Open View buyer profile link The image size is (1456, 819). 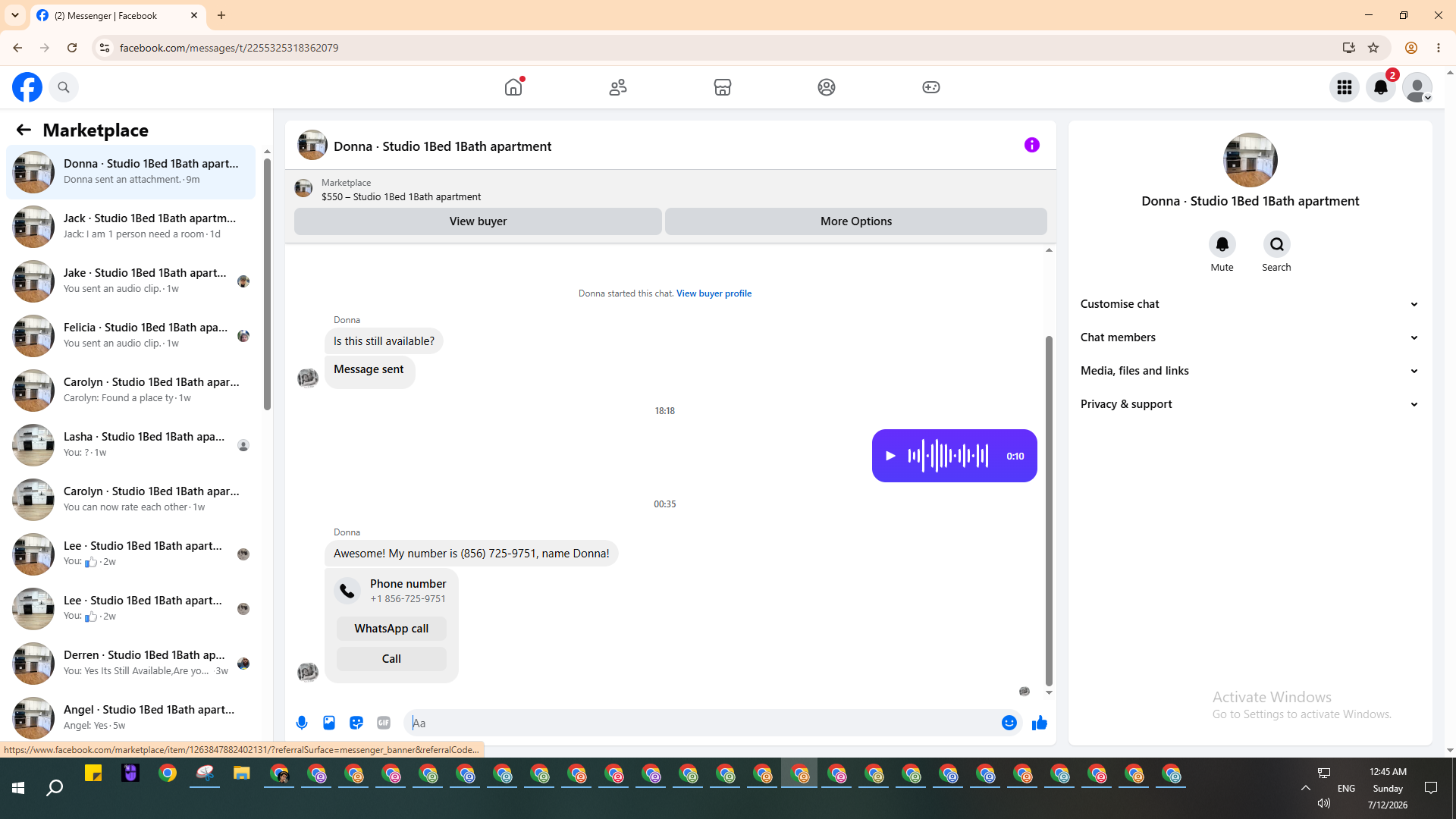coord(714,293)
